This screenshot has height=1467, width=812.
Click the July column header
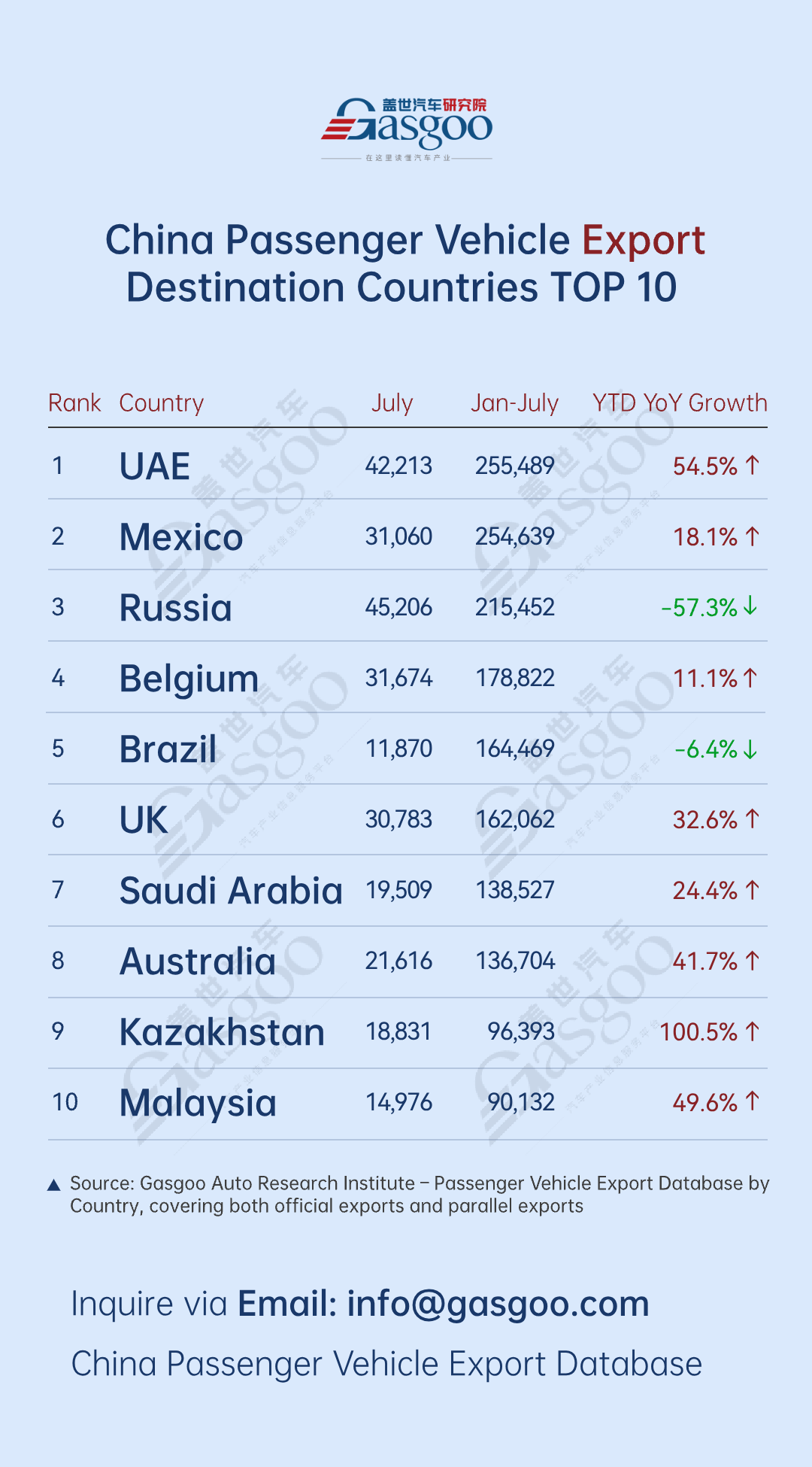tap(392, 403)
